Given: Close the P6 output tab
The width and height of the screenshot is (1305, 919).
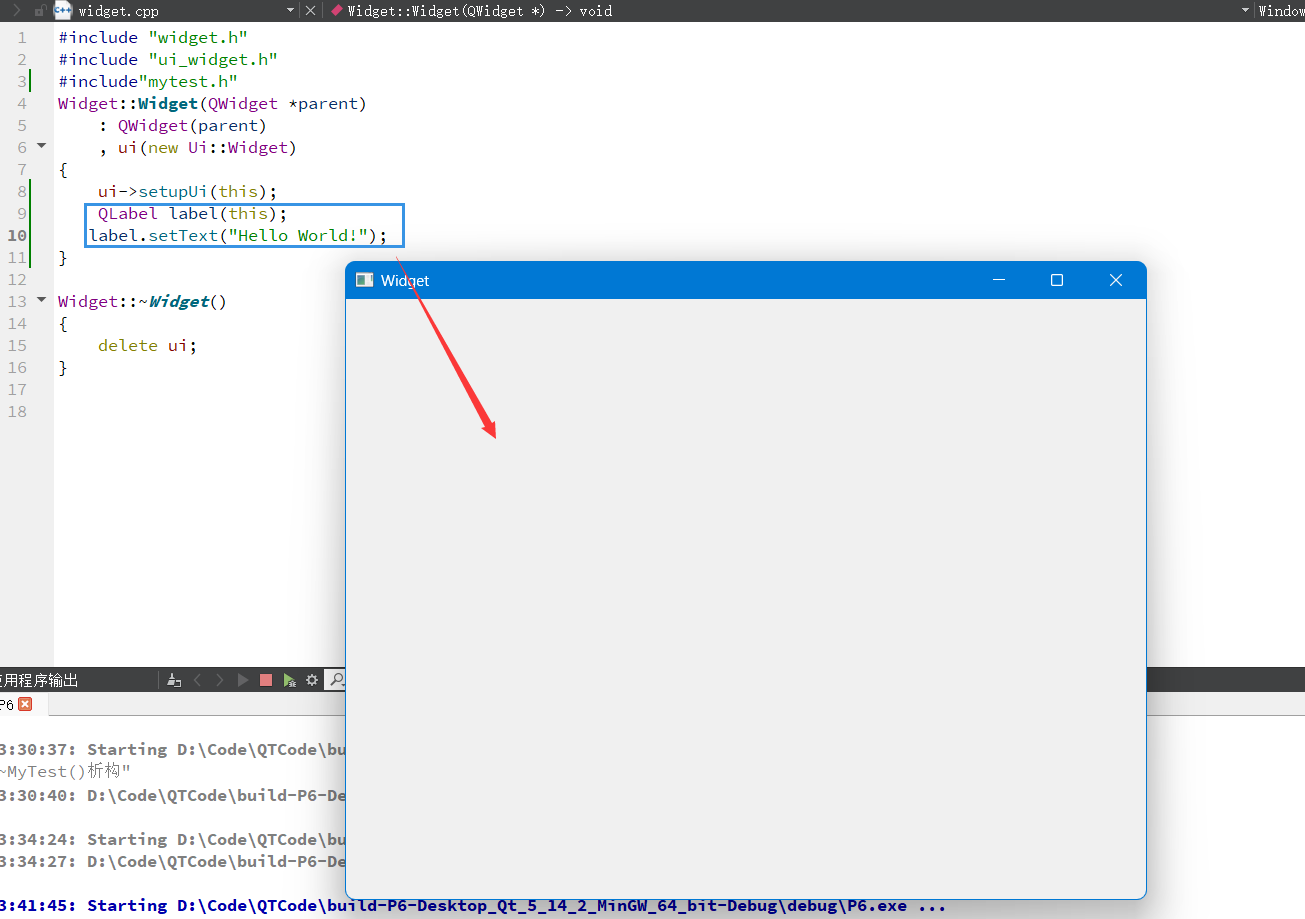Looking at the screenshot, I should pyautogui.click(x=26, y=704).
